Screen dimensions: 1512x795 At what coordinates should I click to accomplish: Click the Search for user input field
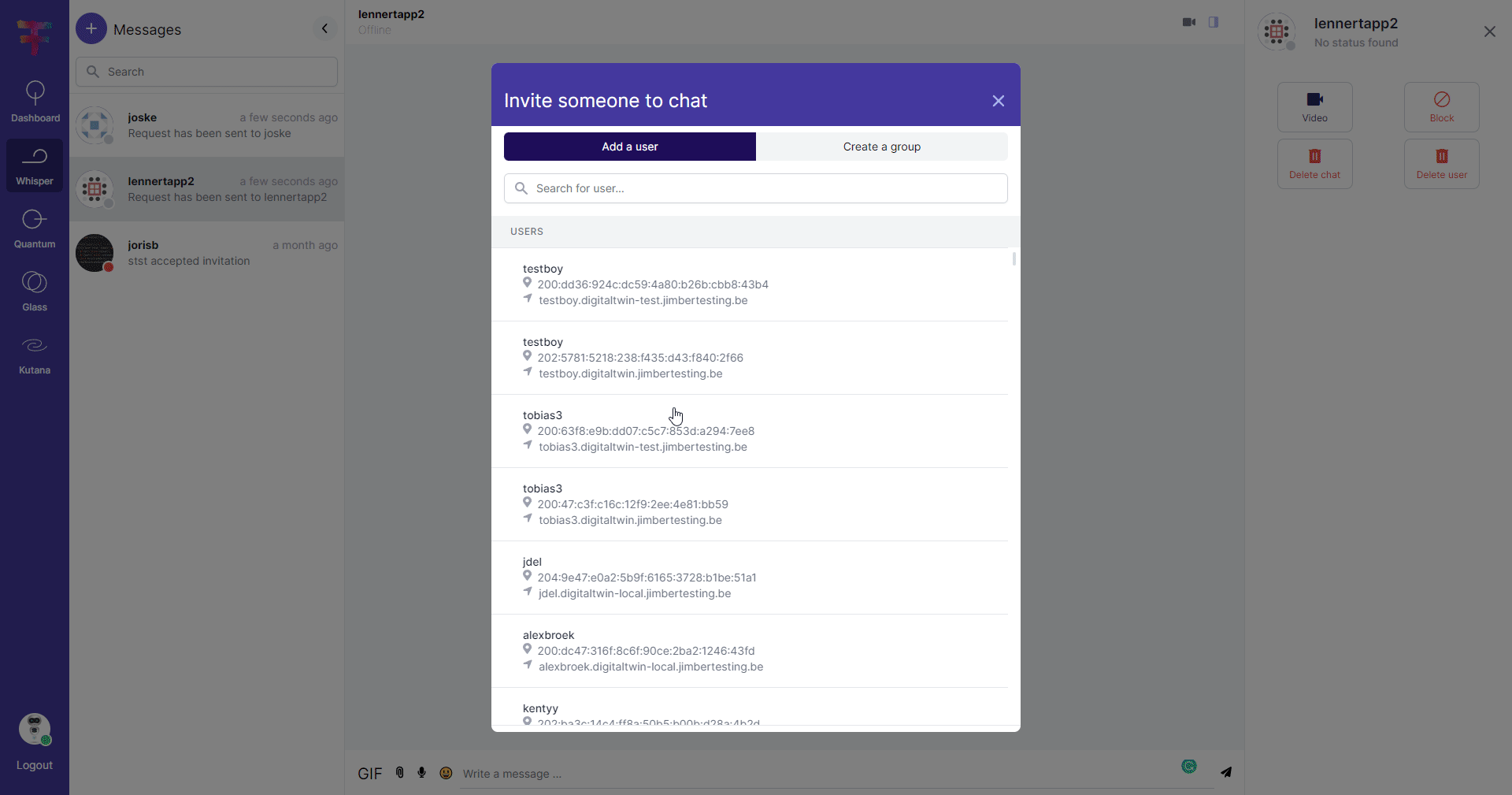(755, 188)
